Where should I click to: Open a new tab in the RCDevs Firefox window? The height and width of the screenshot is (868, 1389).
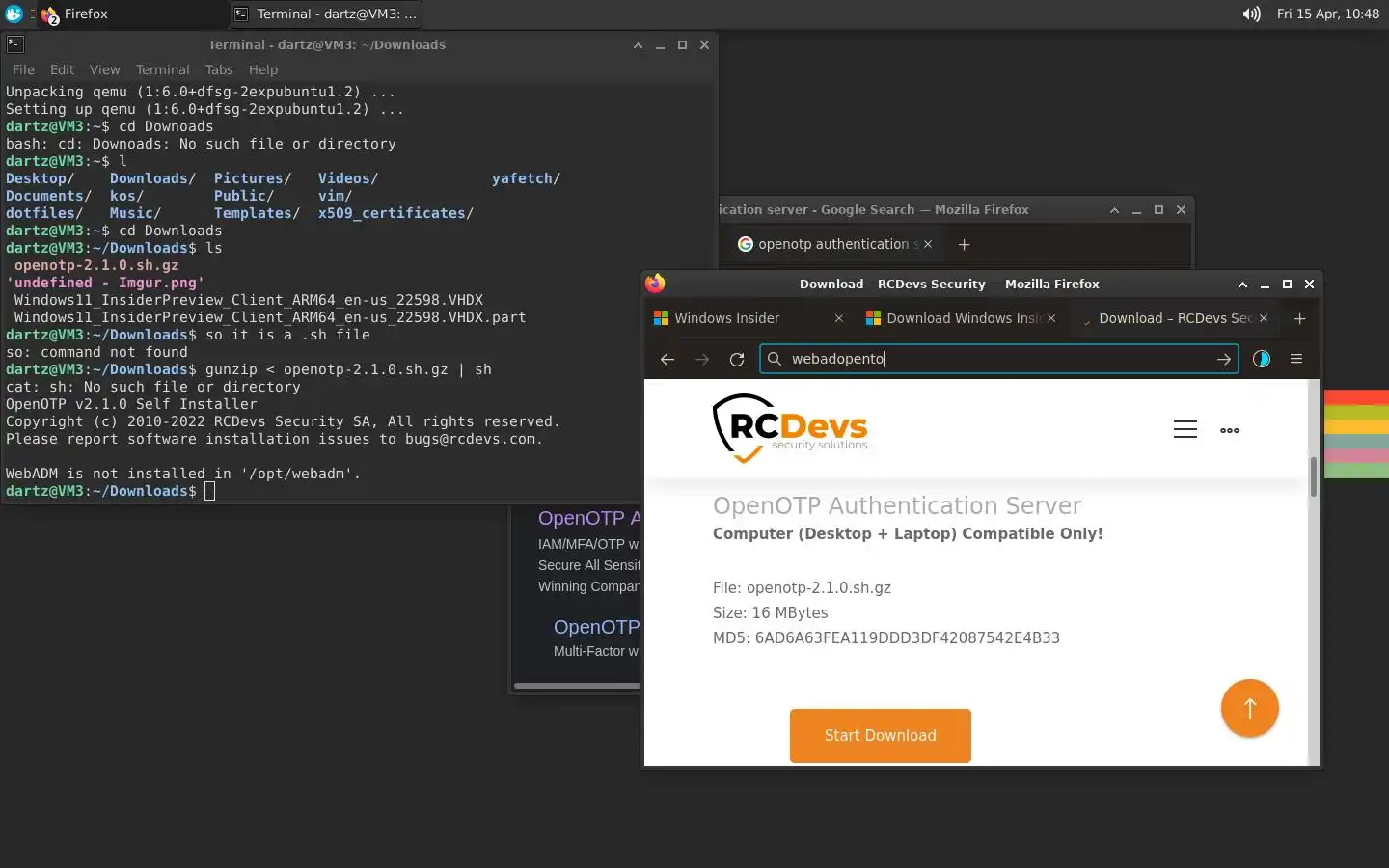tap(1299, 318)
